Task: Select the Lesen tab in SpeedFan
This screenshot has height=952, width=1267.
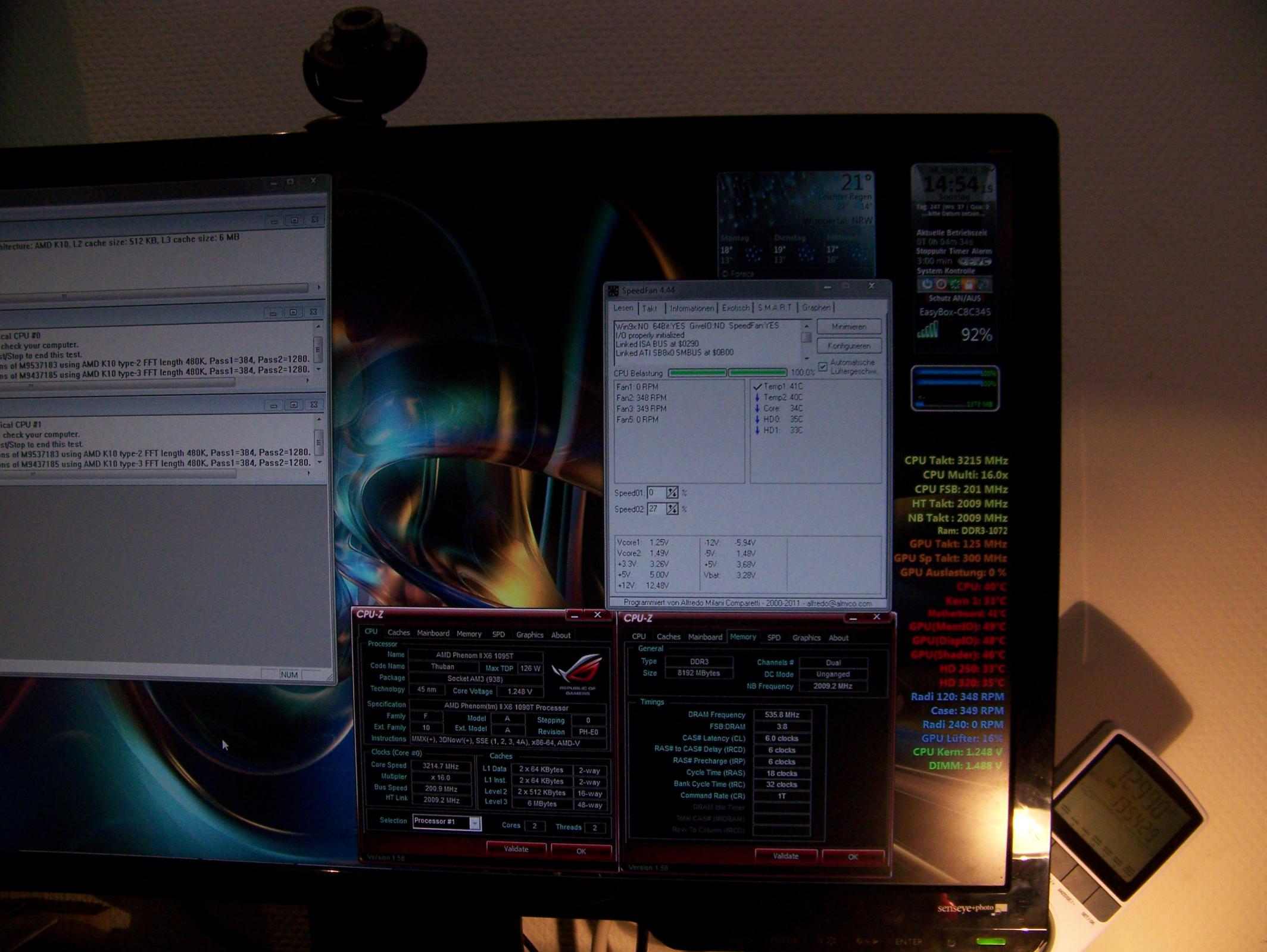Action: coord(623,308)
